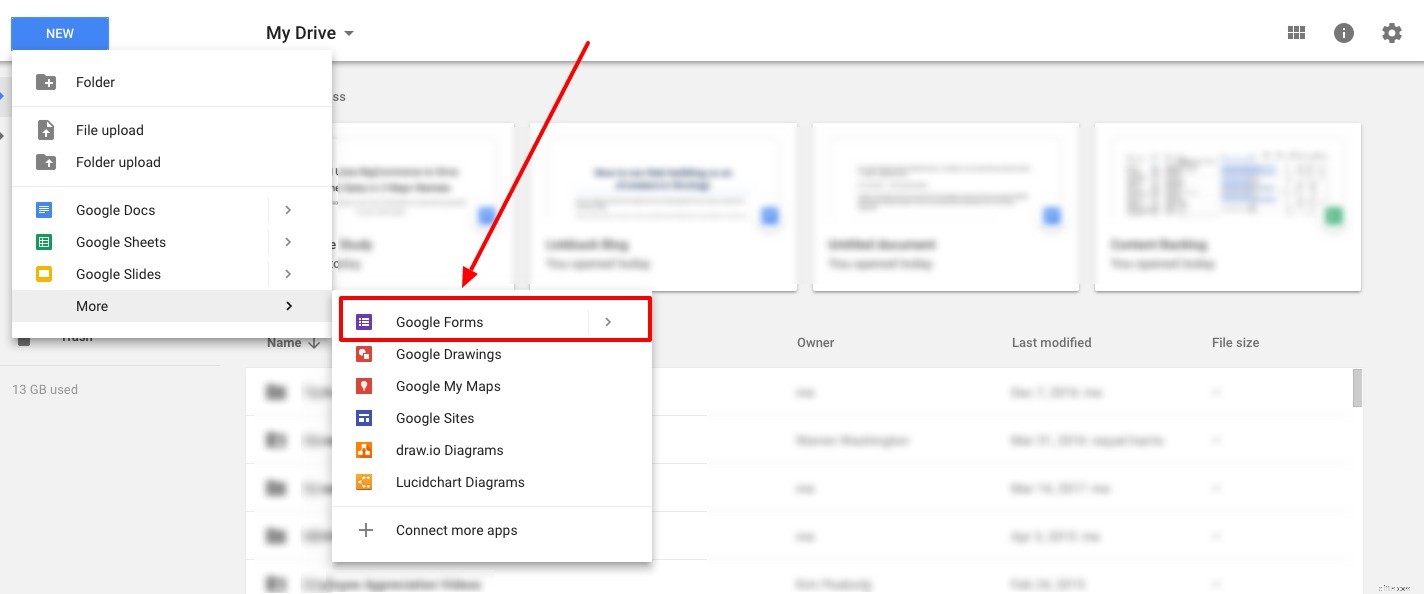Open Google Sheets from the New menu
Screen dimensions: 1424x594
point(120,242)
